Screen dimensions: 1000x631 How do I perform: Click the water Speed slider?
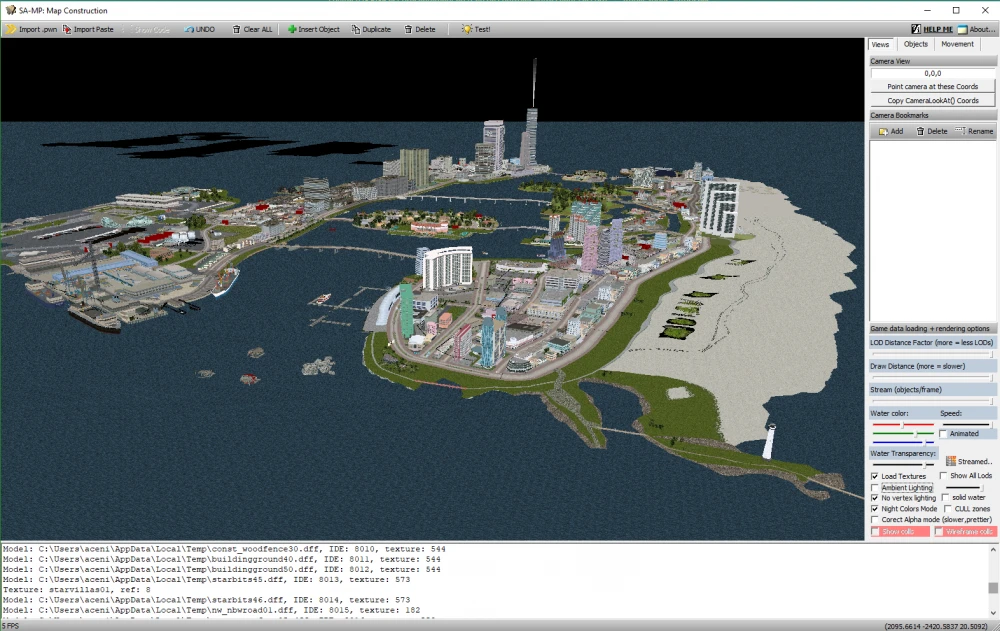tap(966, 425)
